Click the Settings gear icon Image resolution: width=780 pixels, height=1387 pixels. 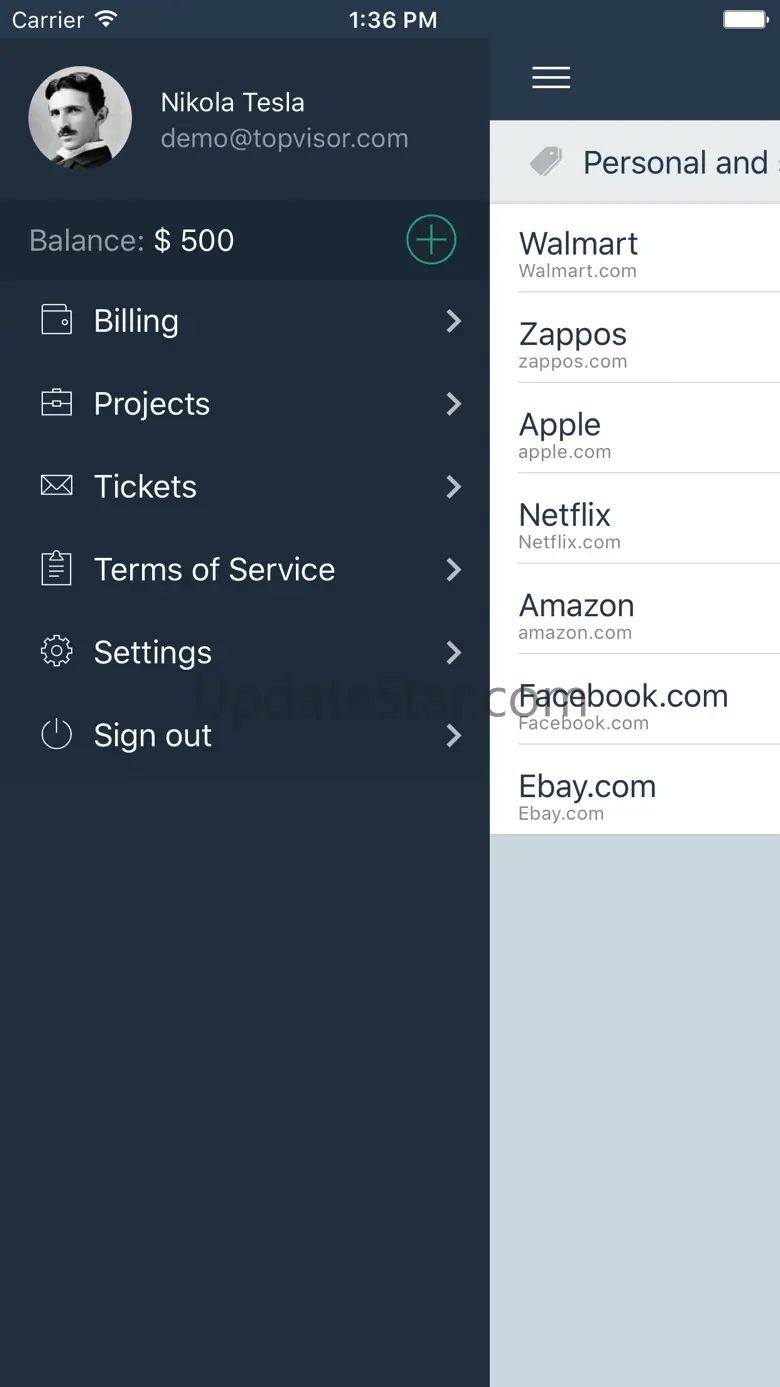coord(56,652)
